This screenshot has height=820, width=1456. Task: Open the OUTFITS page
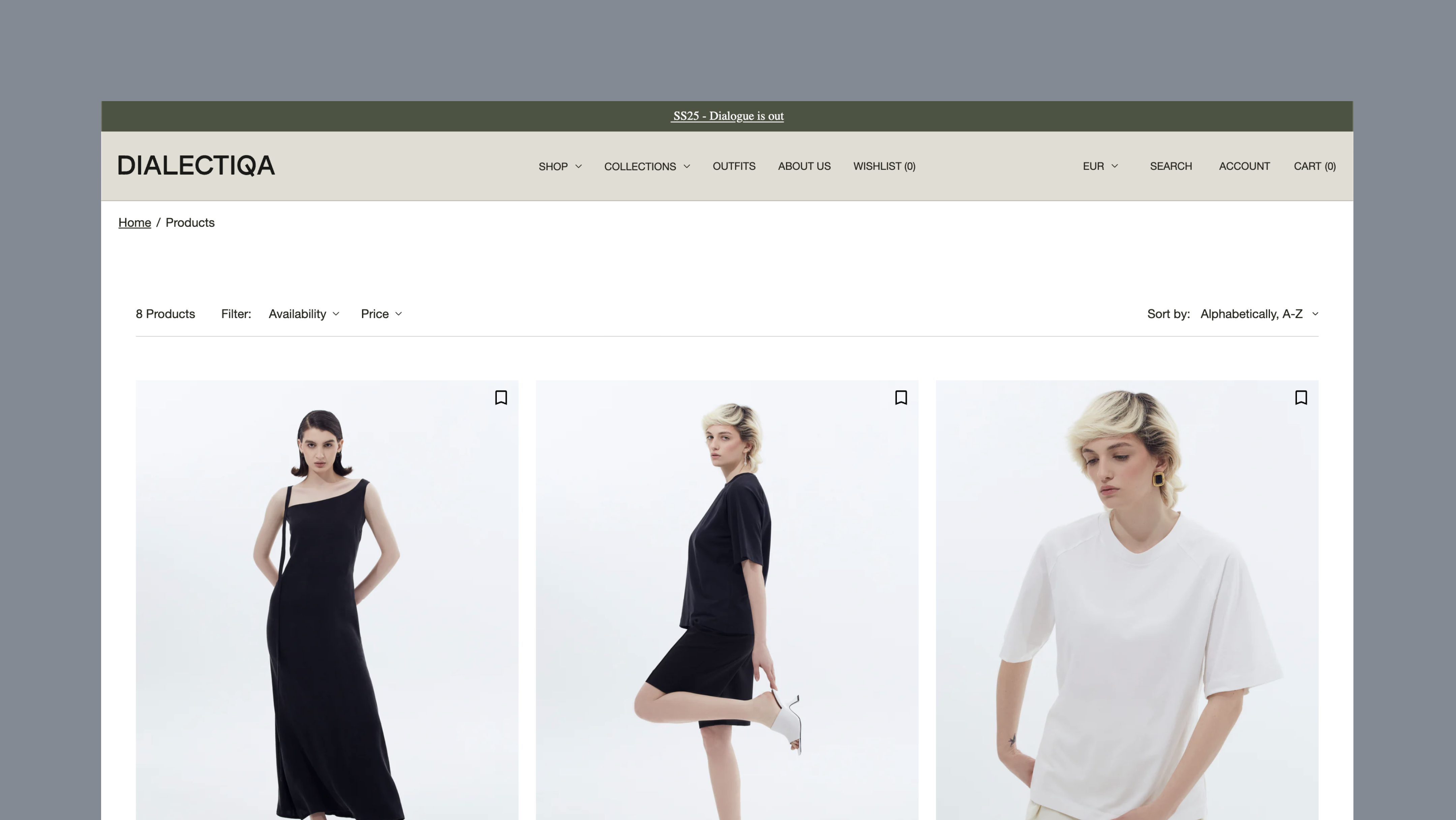(x=734, y=166)
